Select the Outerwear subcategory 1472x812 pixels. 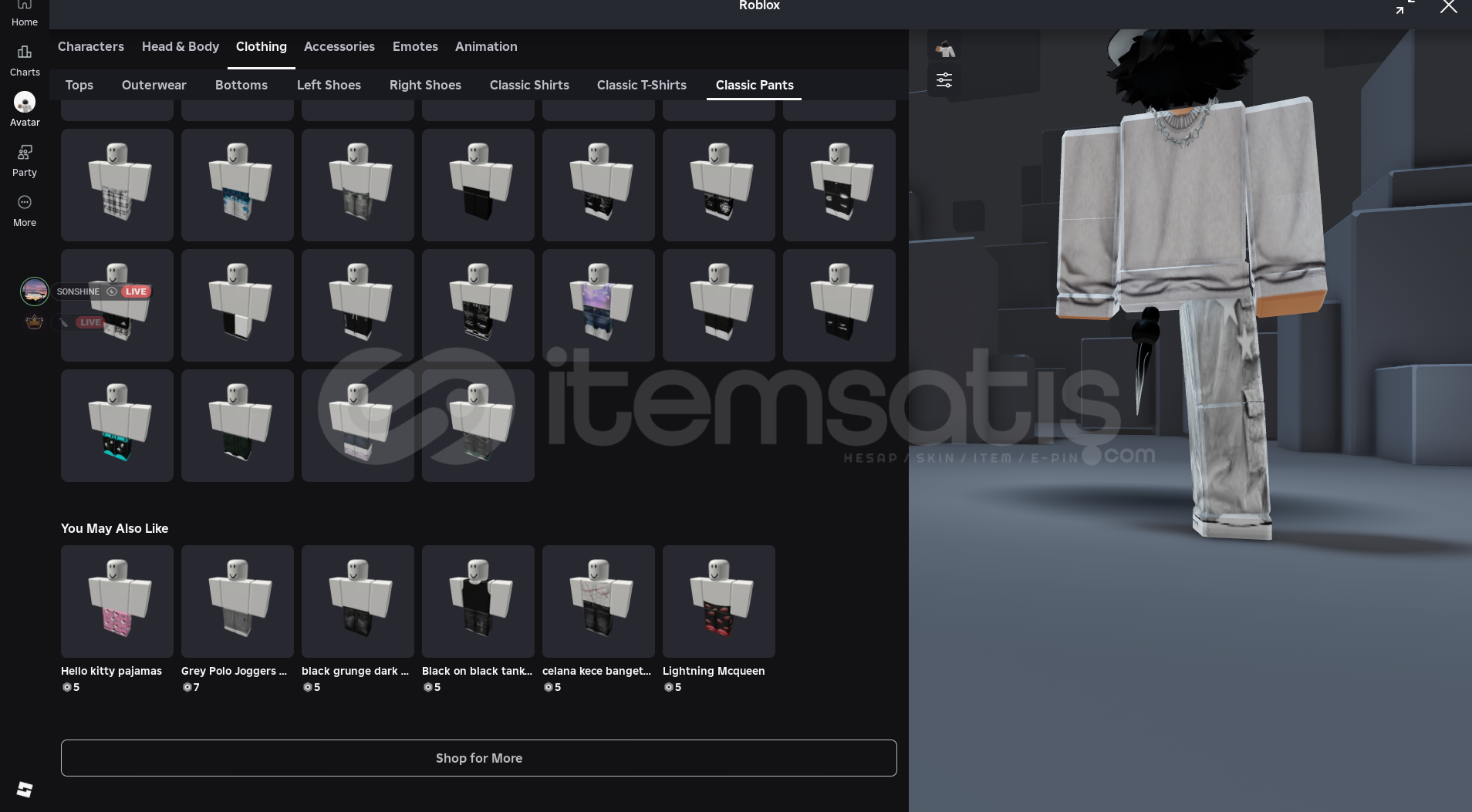pyautogui.click(x=154, y=85)
